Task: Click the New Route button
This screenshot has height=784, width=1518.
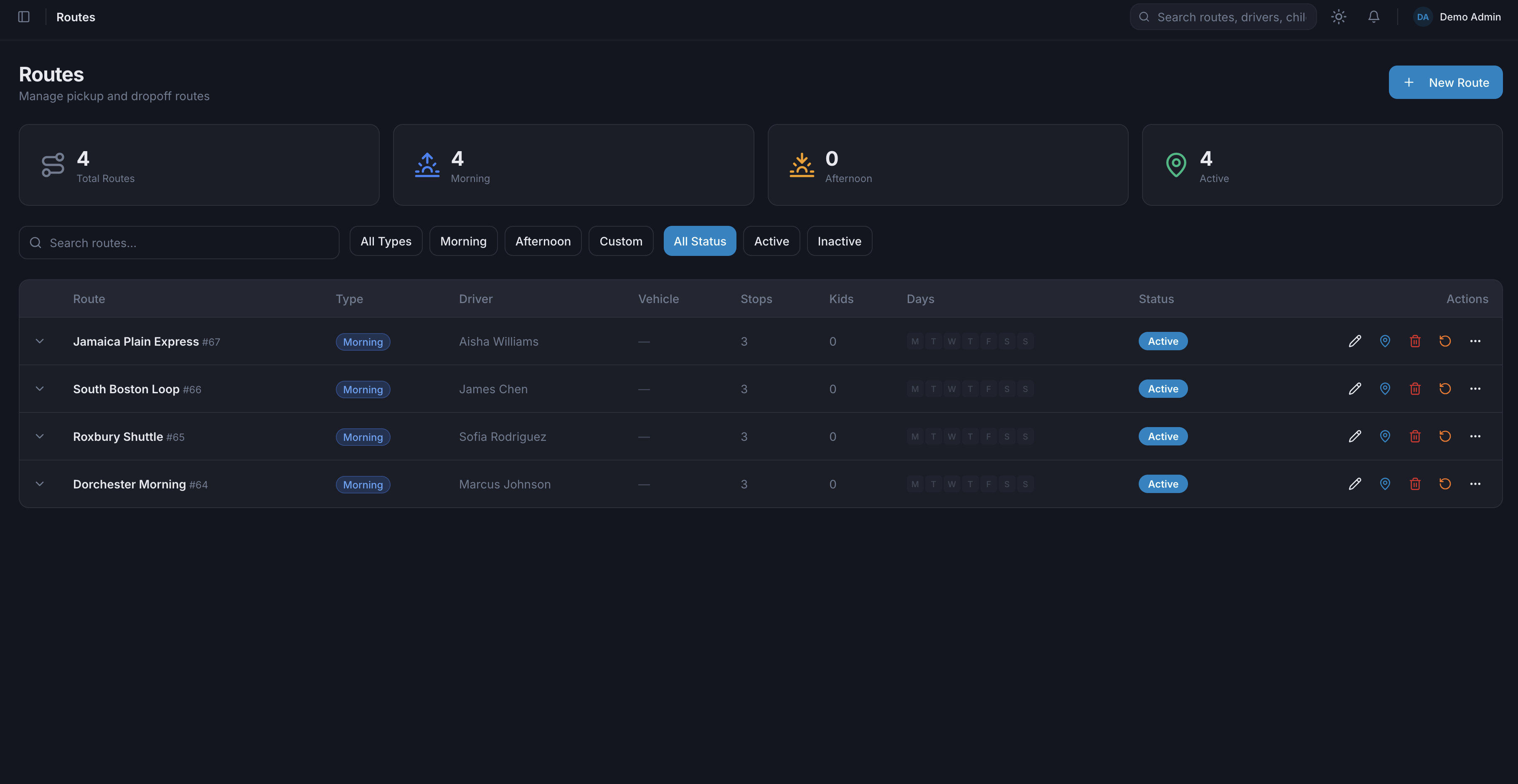Action: (1445, 83)
